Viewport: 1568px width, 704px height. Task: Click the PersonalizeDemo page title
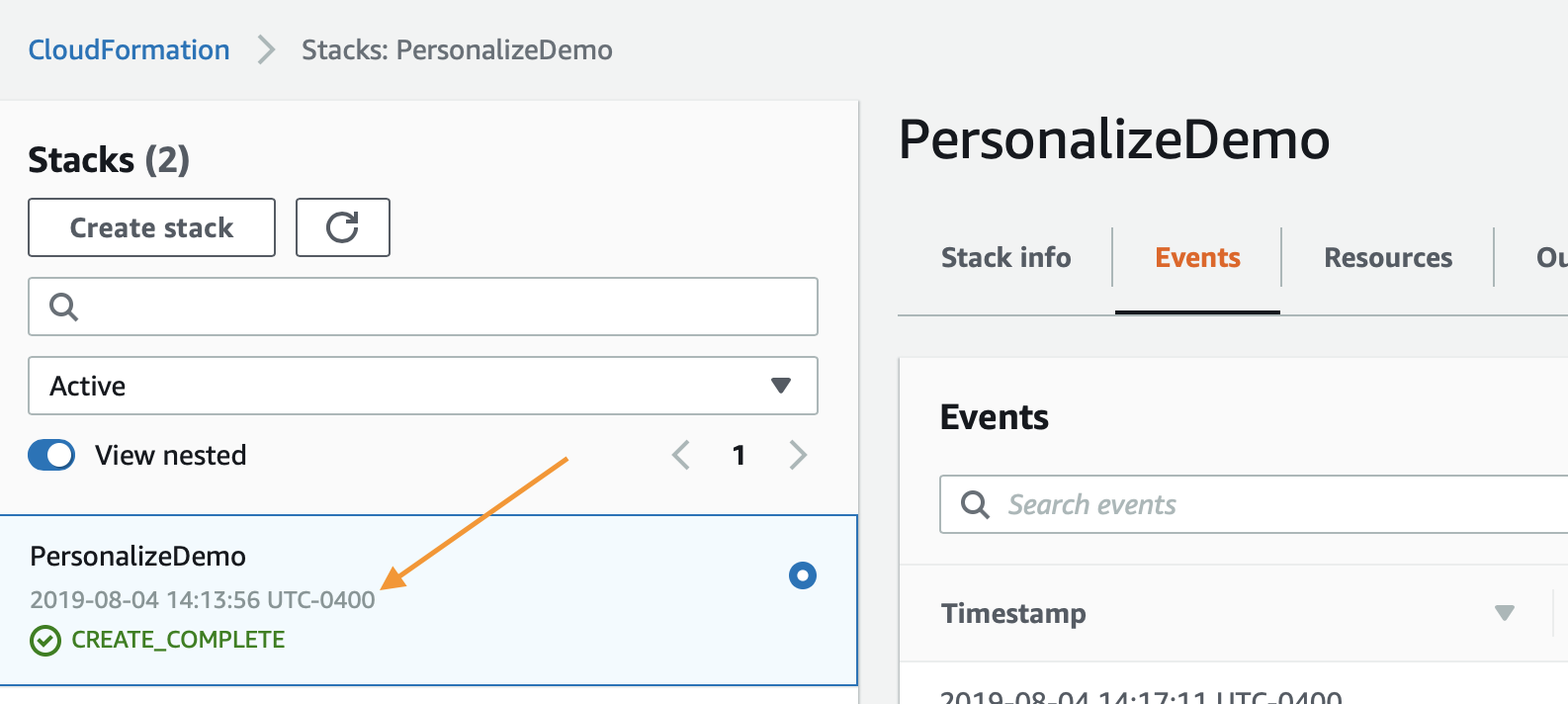1114,139
